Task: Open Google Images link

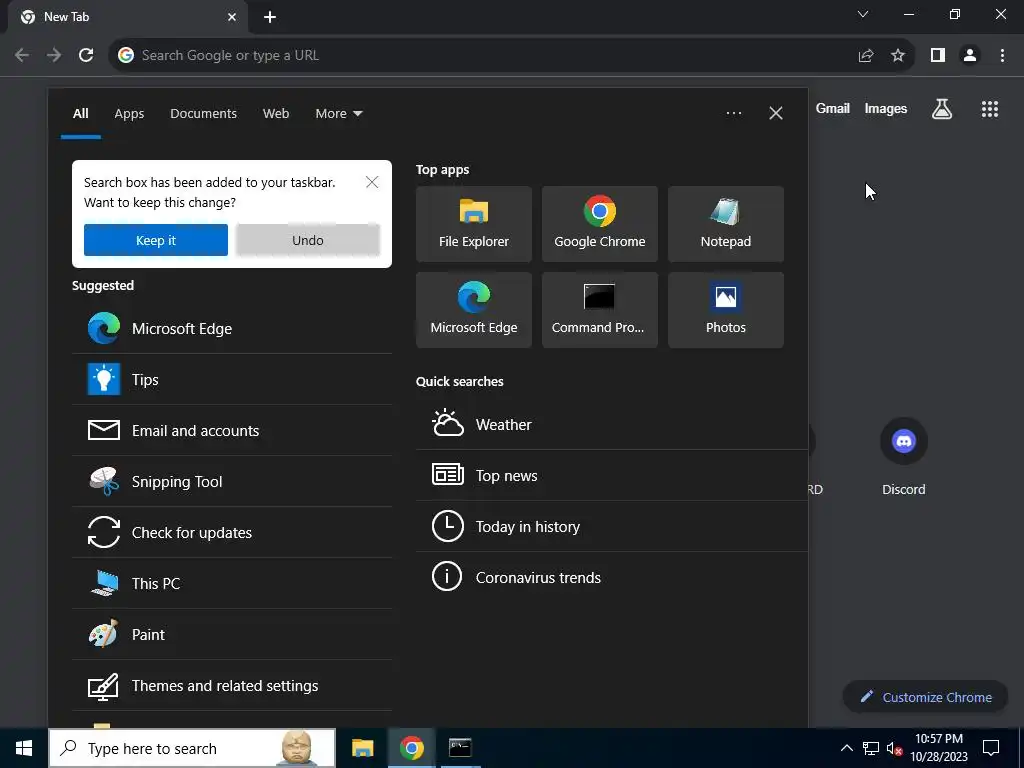Action: point(886,109)
